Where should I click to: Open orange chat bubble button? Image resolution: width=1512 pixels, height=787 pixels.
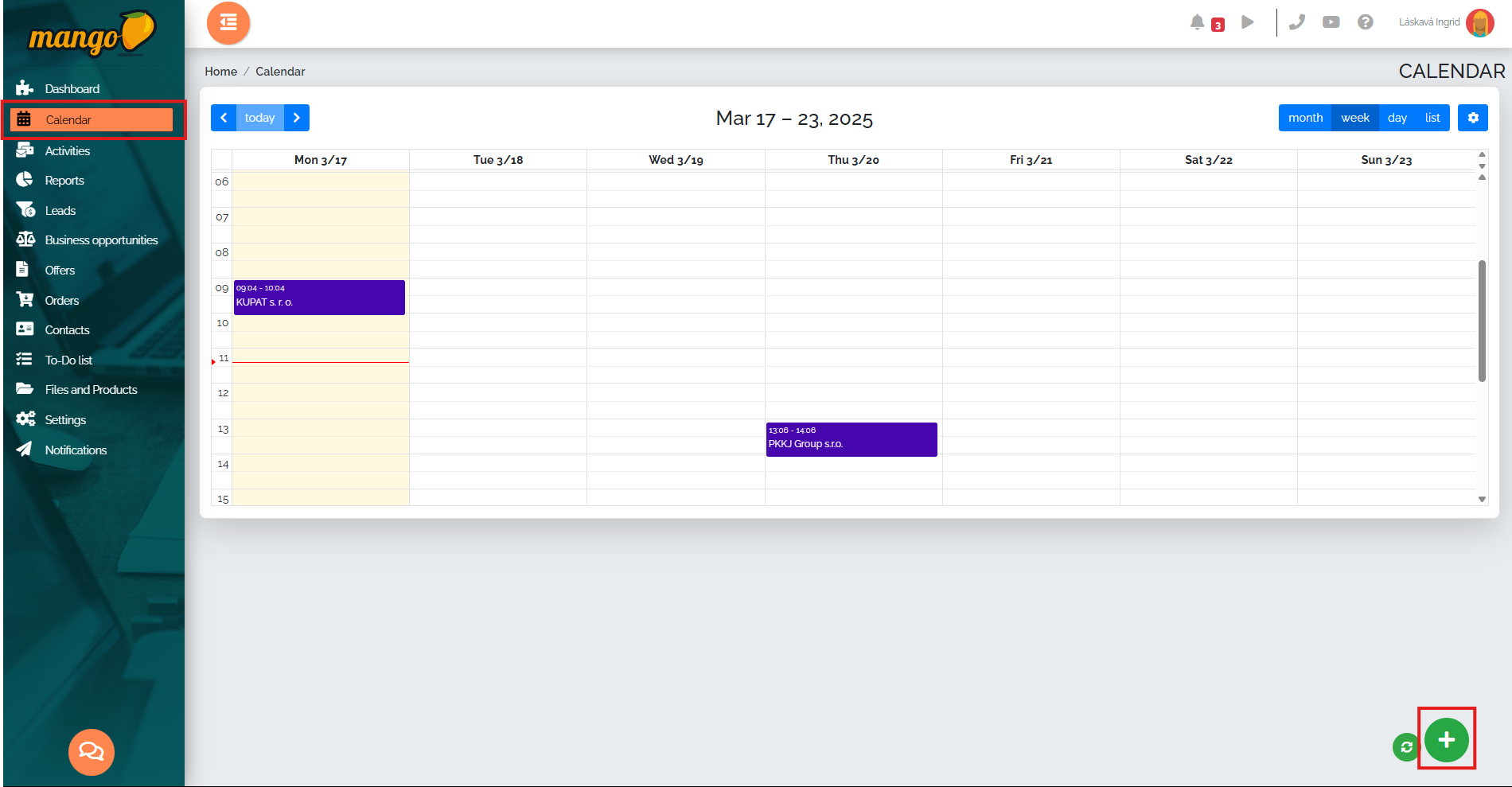[x=92, y=752]
